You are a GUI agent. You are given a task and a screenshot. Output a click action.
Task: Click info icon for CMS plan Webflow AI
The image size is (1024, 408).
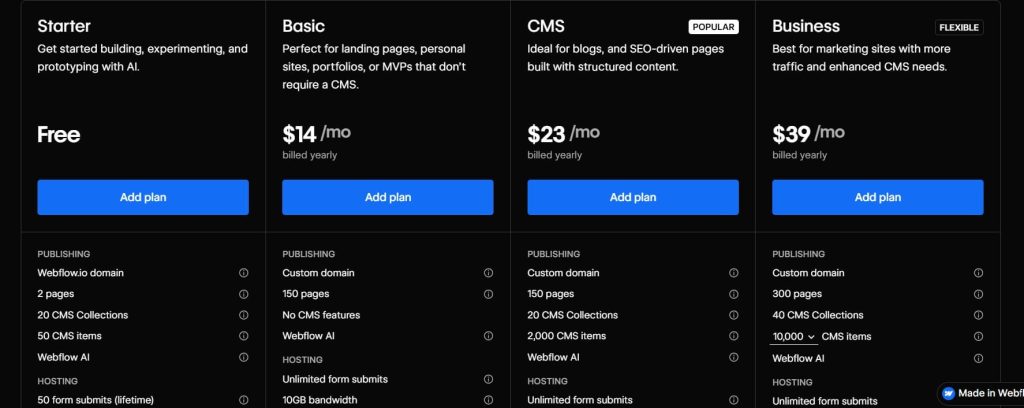(733, 357)
